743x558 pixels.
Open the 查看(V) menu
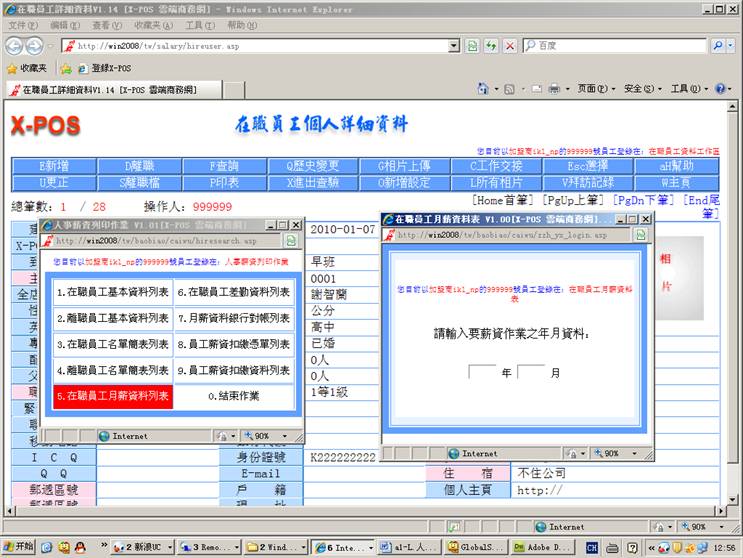106,25
